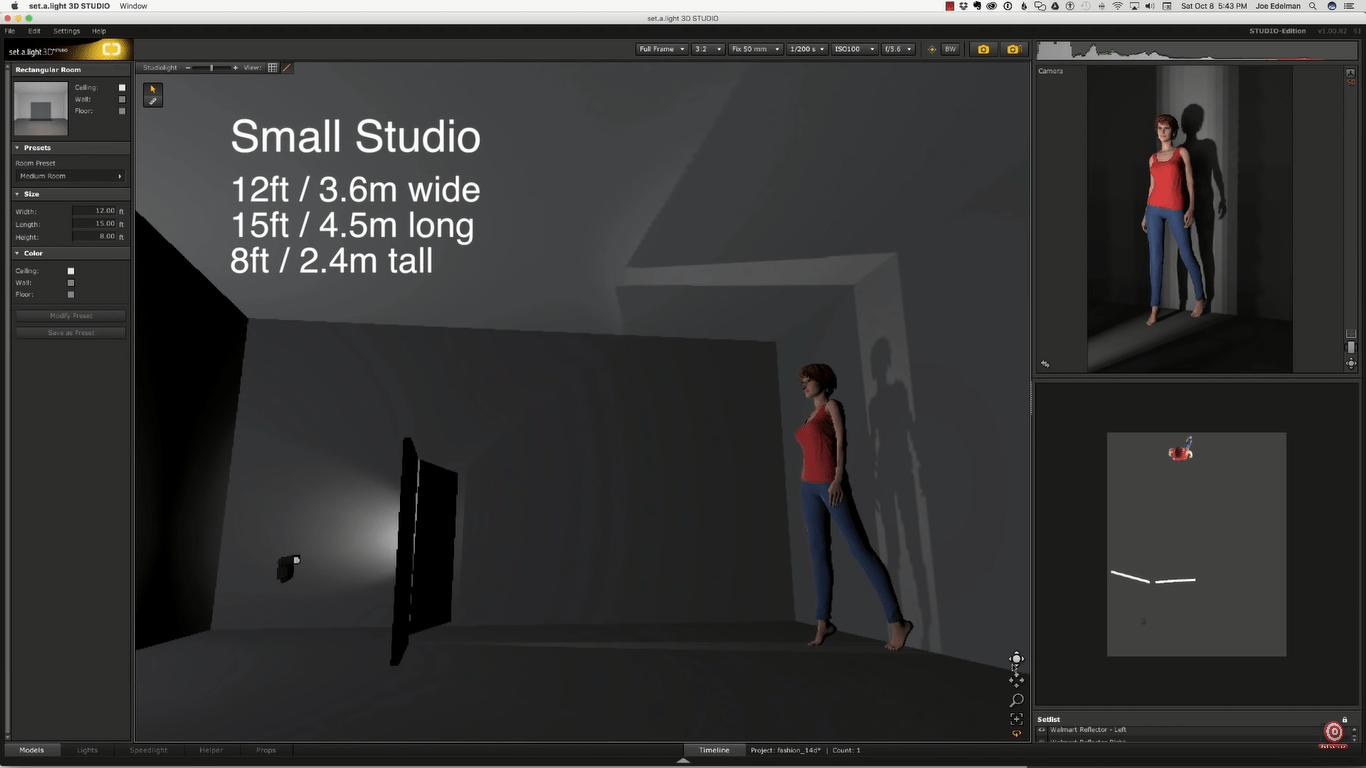
Task: Open the 1/200 s shutter speed dropdown
Action: (x=807, y=49)
